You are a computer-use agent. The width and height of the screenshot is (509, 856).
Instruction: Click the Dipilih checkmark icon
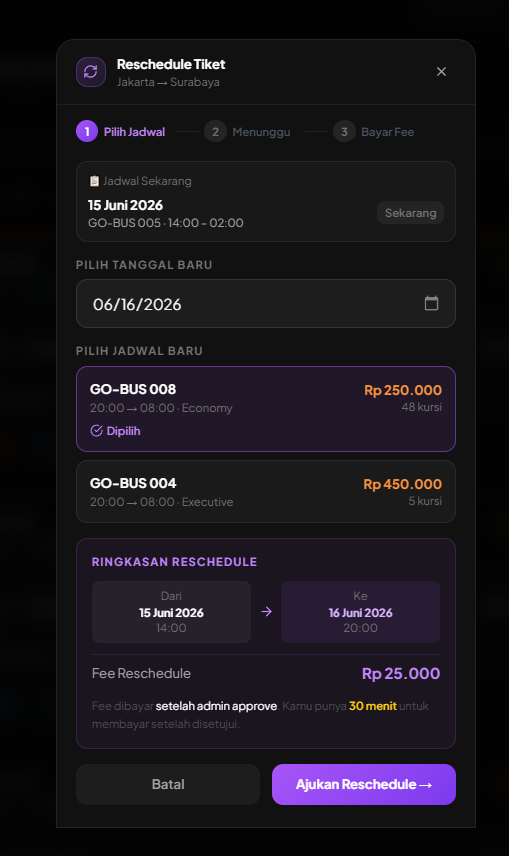96,431
